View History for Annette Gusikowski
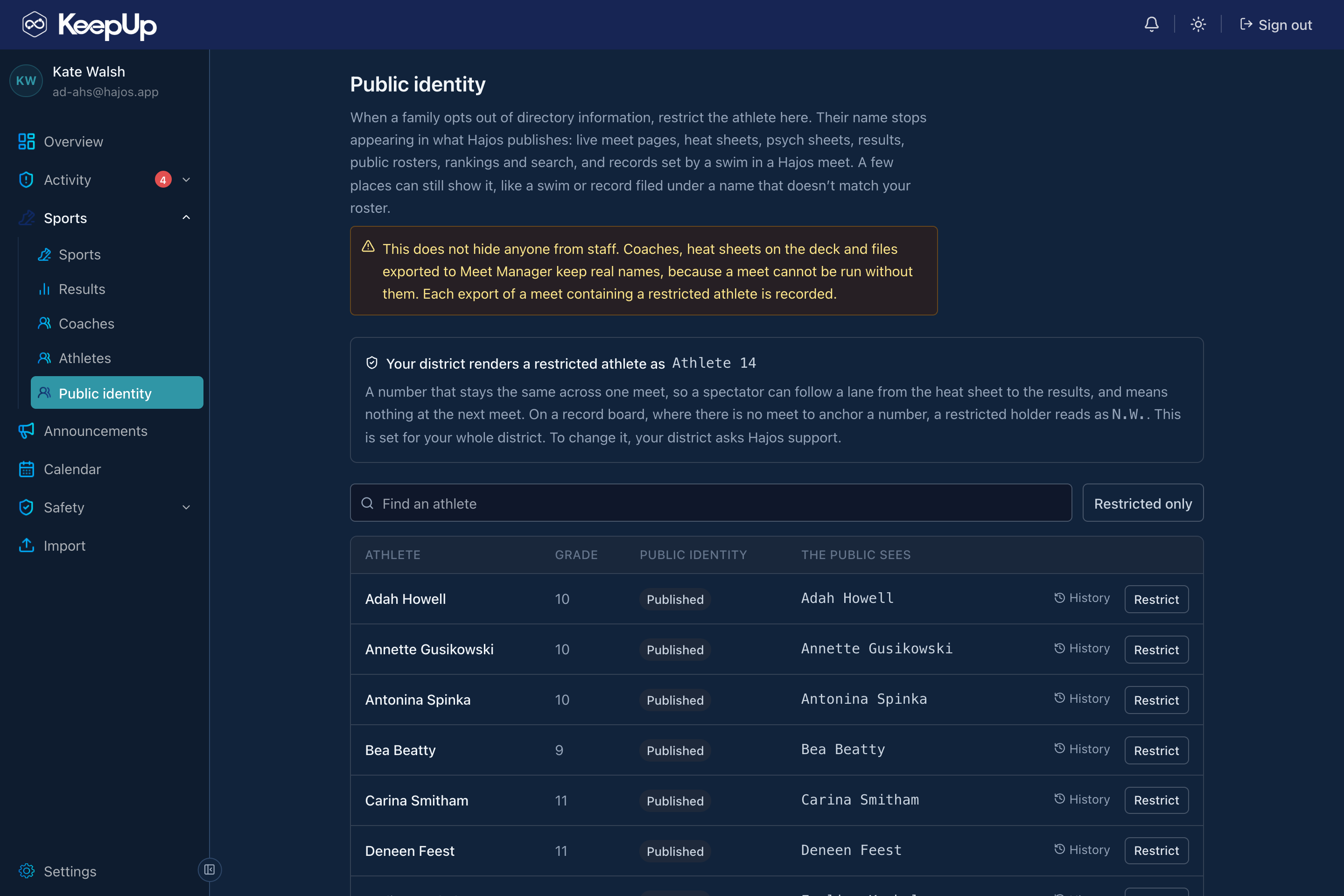The height and width of the screenshot is (896, 1344). [x=1082, y=648]
